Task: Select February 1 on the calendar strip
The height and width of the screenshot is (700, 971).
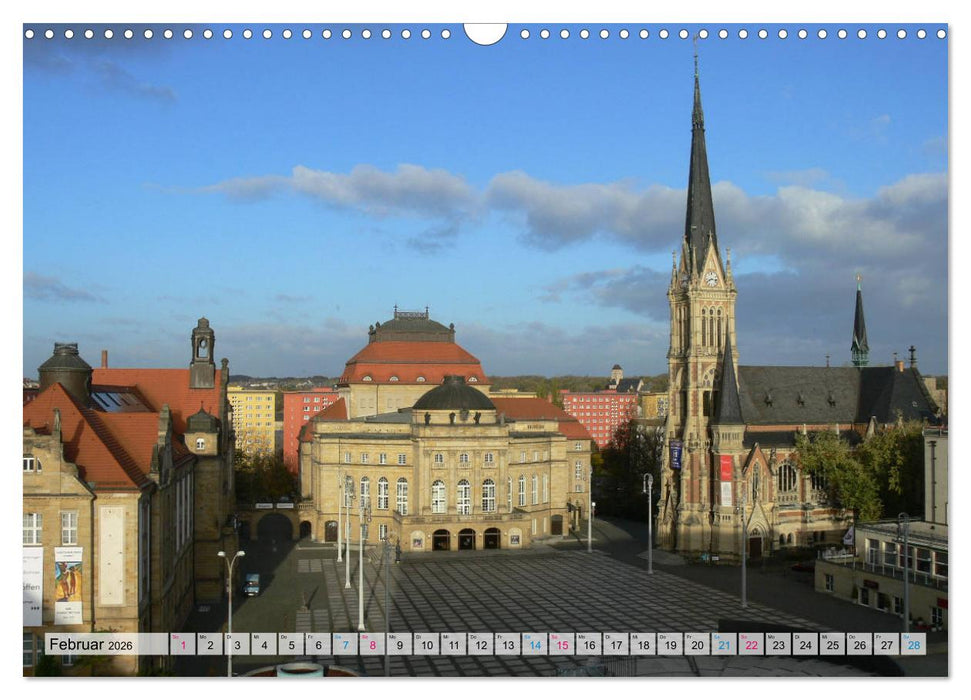Action: (185, 643)
